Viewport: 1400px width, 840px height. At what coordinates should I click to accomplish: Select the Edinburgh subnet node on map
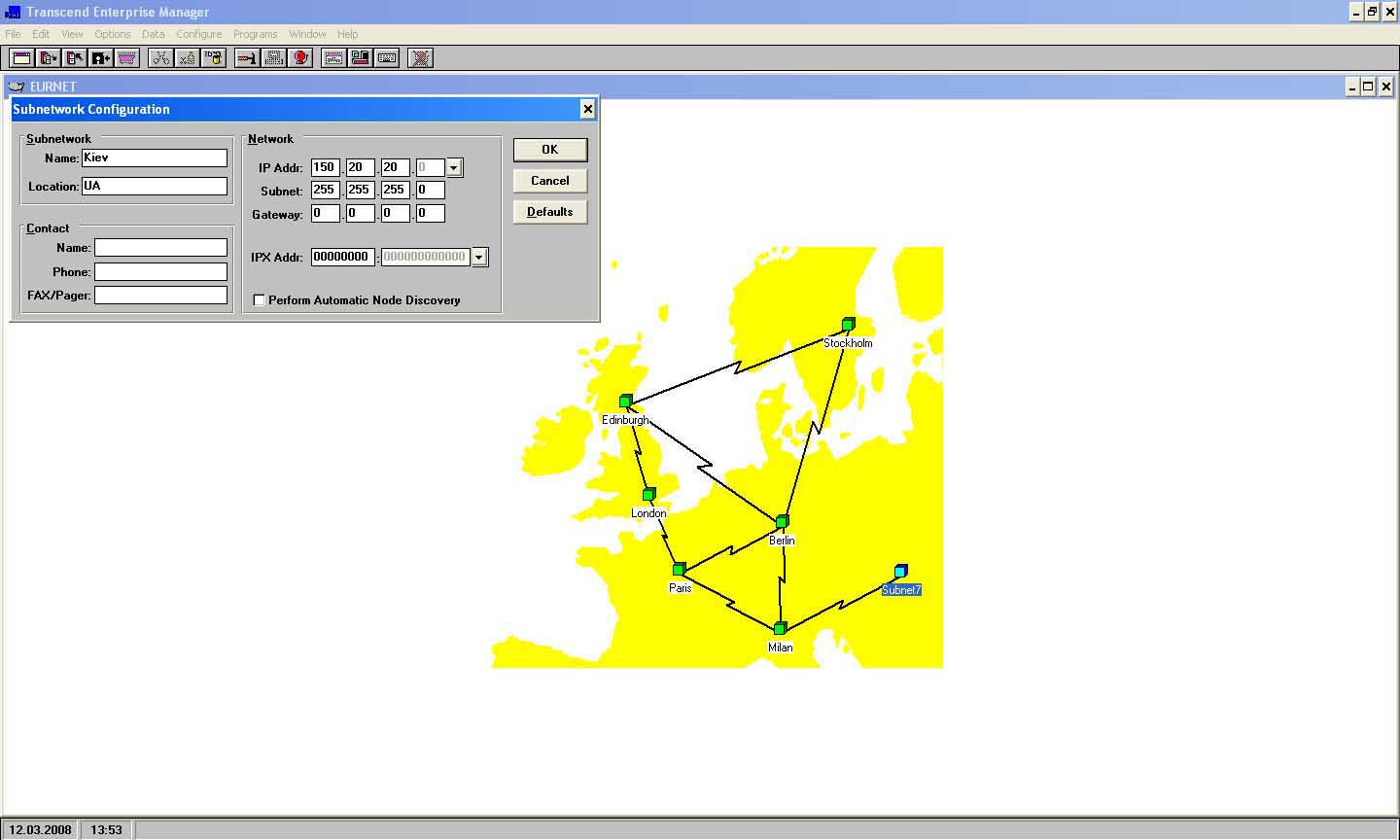pos(625,401)
